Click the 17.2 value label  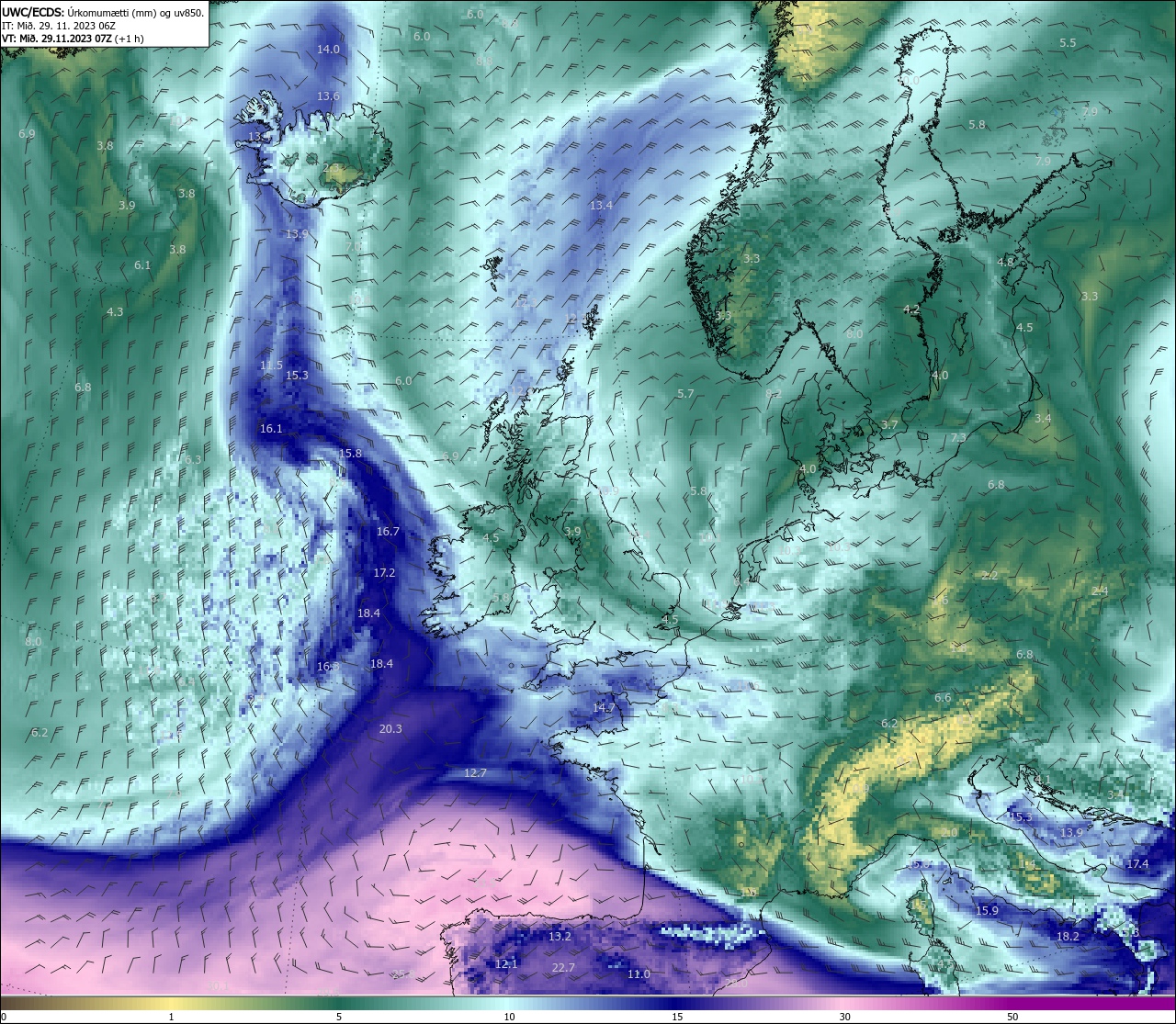[x=384, y=573]
